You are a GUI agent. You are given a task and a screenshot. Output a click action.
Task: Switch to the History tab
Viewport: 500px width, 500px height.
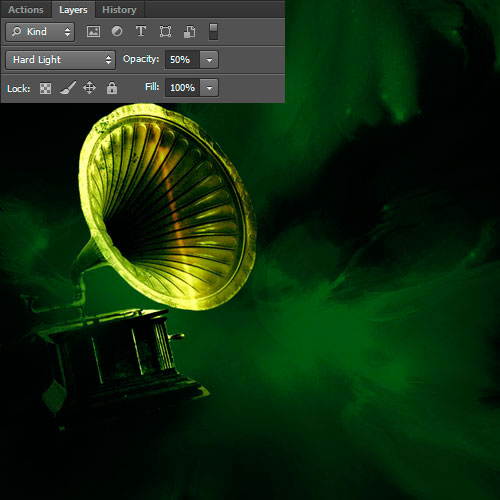tap(119, 10)
